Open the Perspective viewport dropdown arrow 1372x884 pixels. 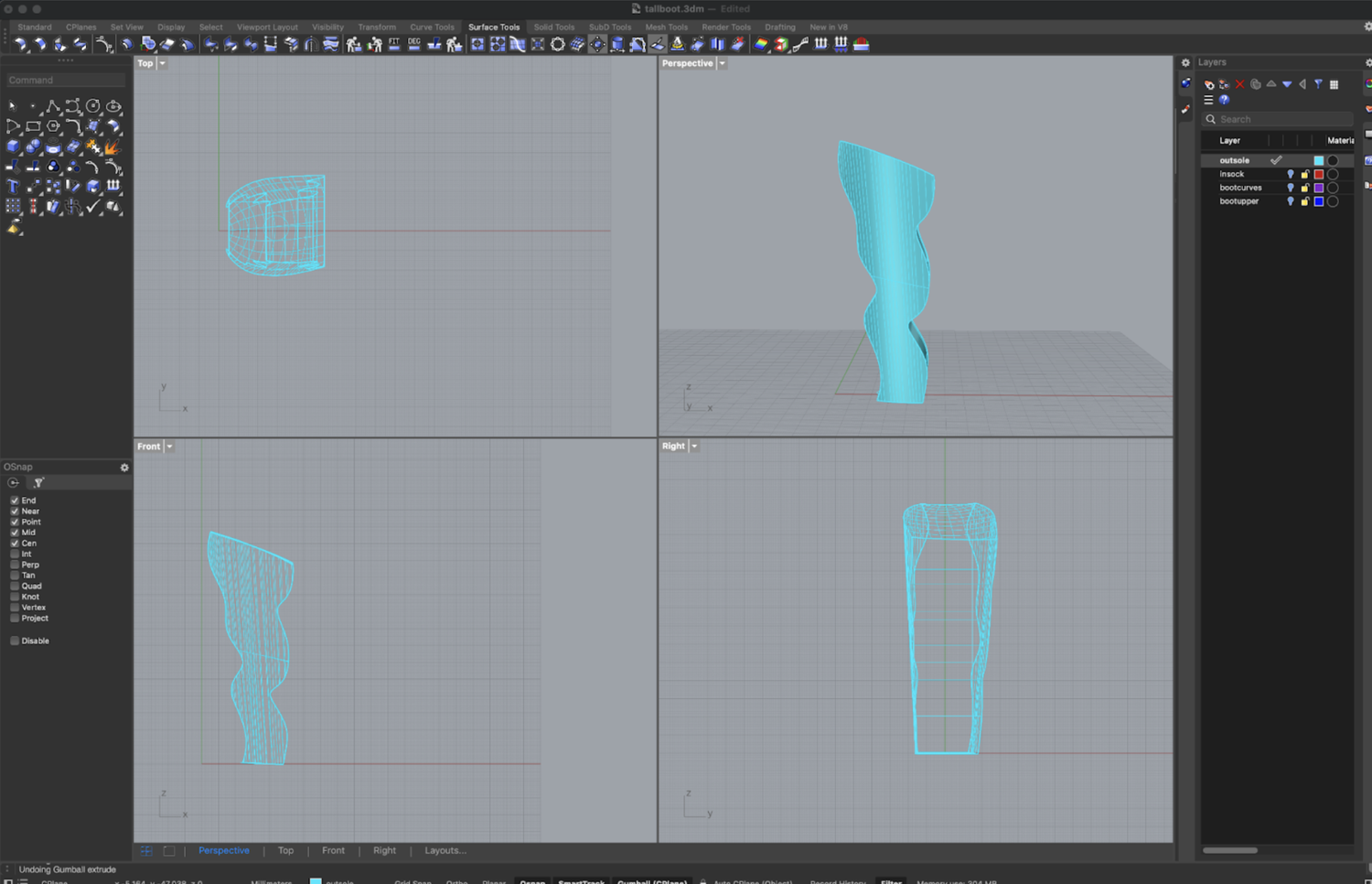coord(722,63)
